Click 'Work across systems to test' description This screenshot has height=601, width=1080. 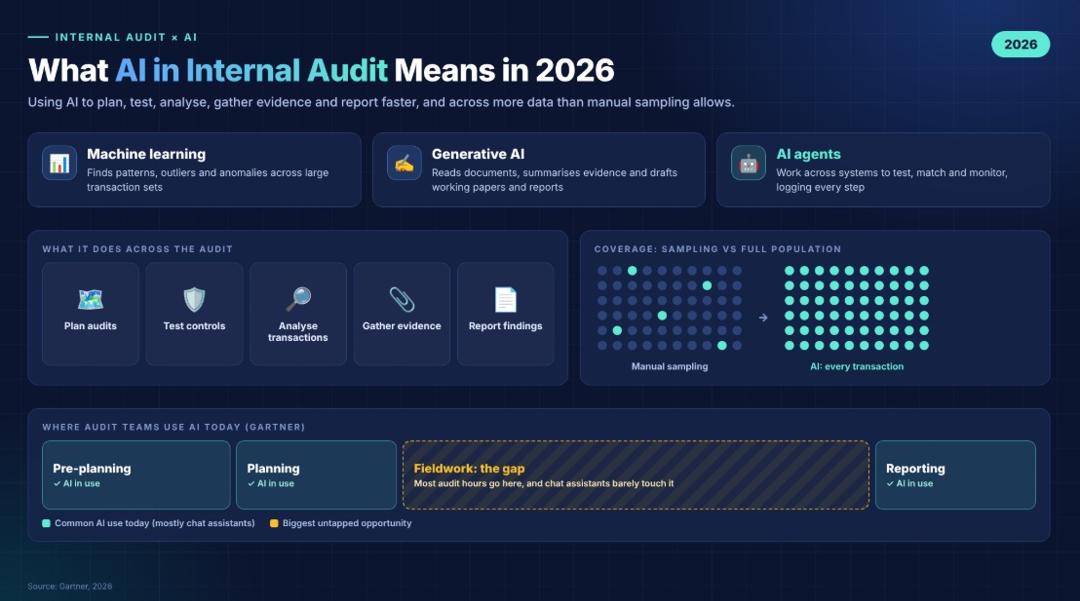coord(892,180)
